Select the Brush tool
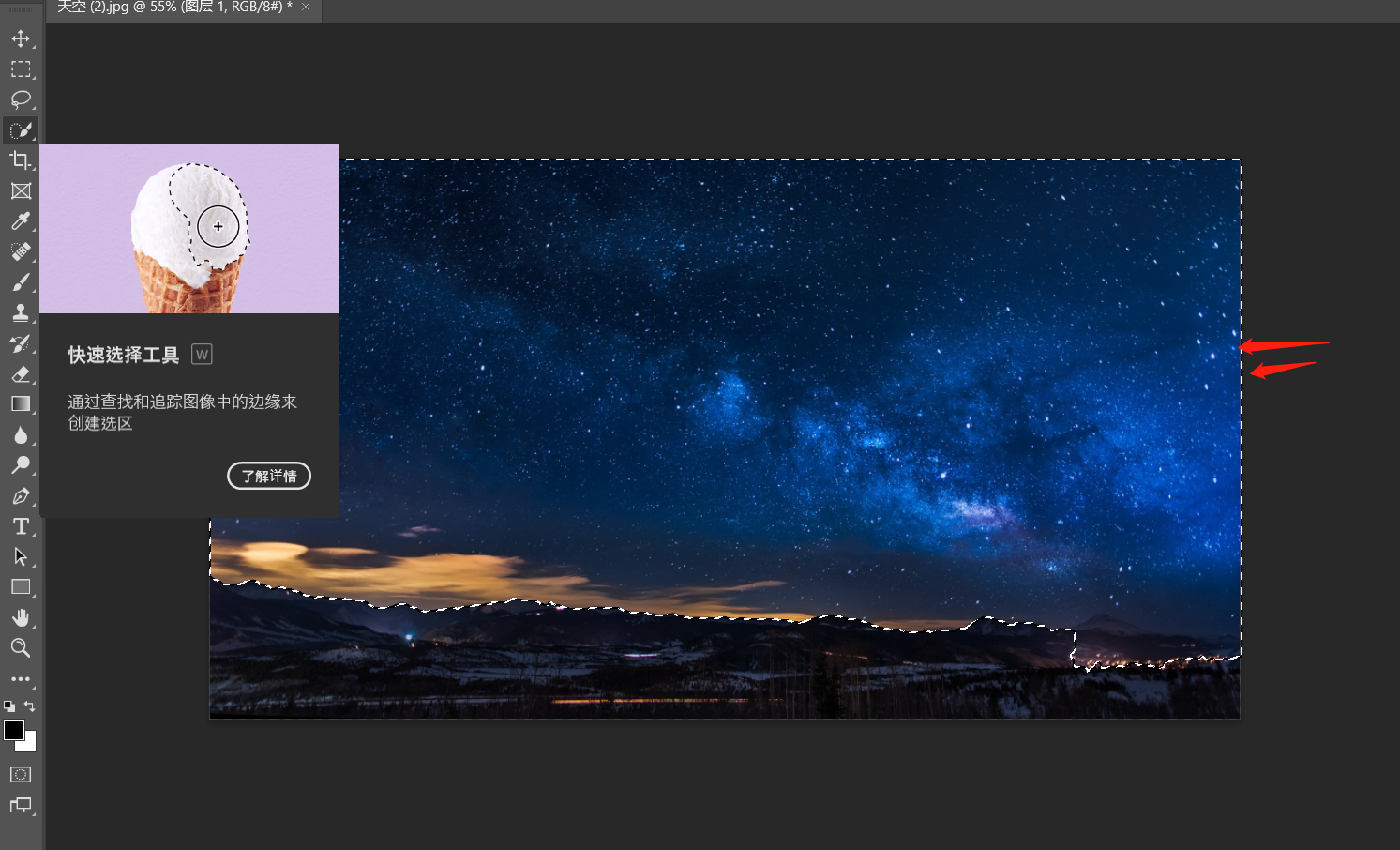Viewport: 1400px width, 850px height. [x=21, y=282]
